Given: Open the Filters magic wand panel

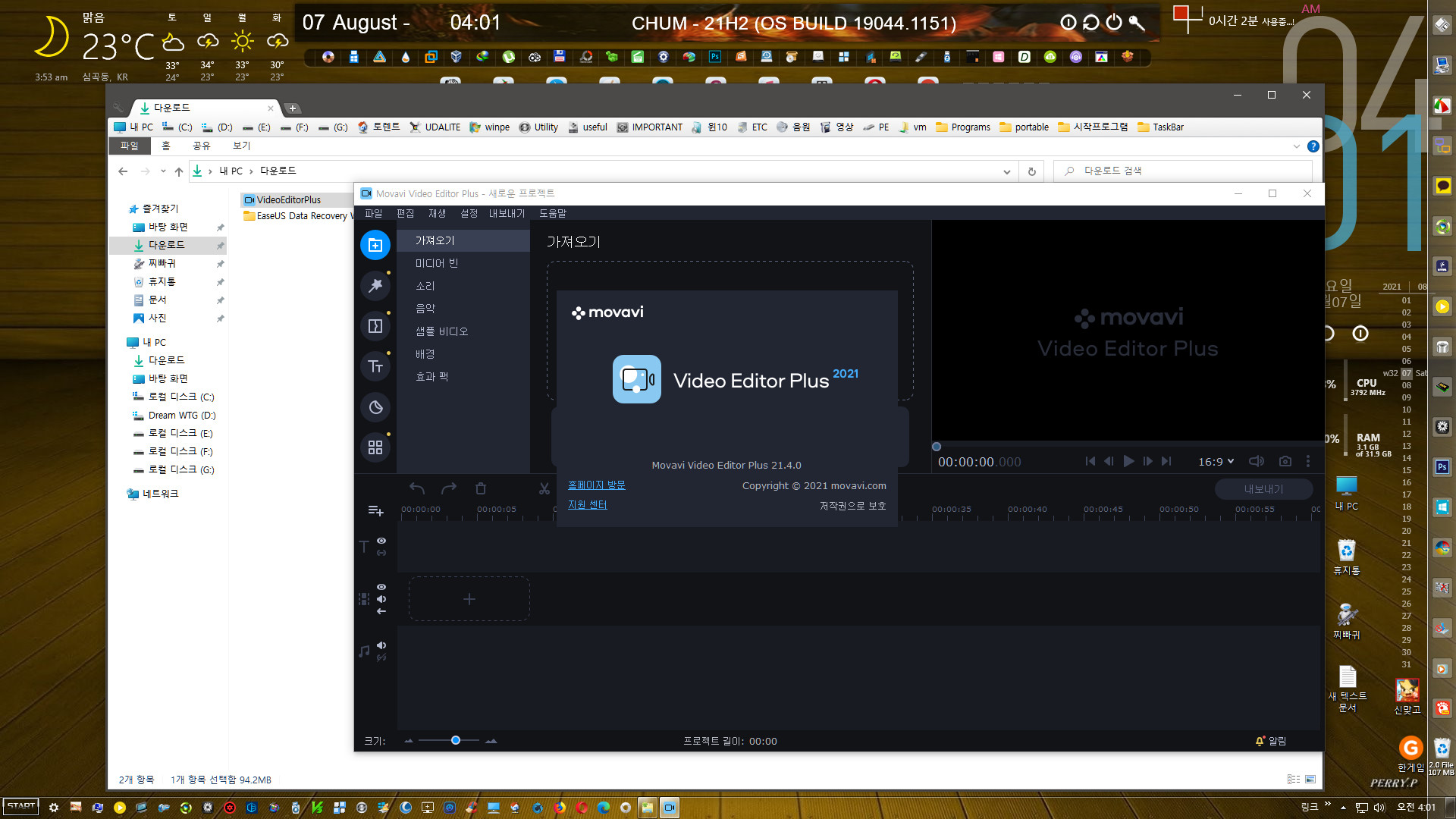Looking at the screenshot, I should pyautogui.click(x=375, y=286).
